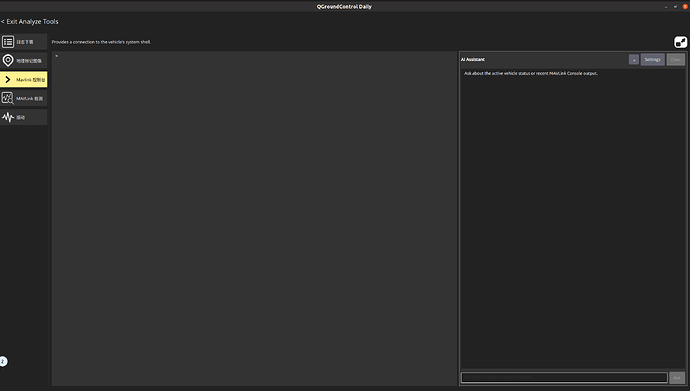Minimize the QGroundControl window
This screenshot has width=690, height=391.
tap(666, 7)
